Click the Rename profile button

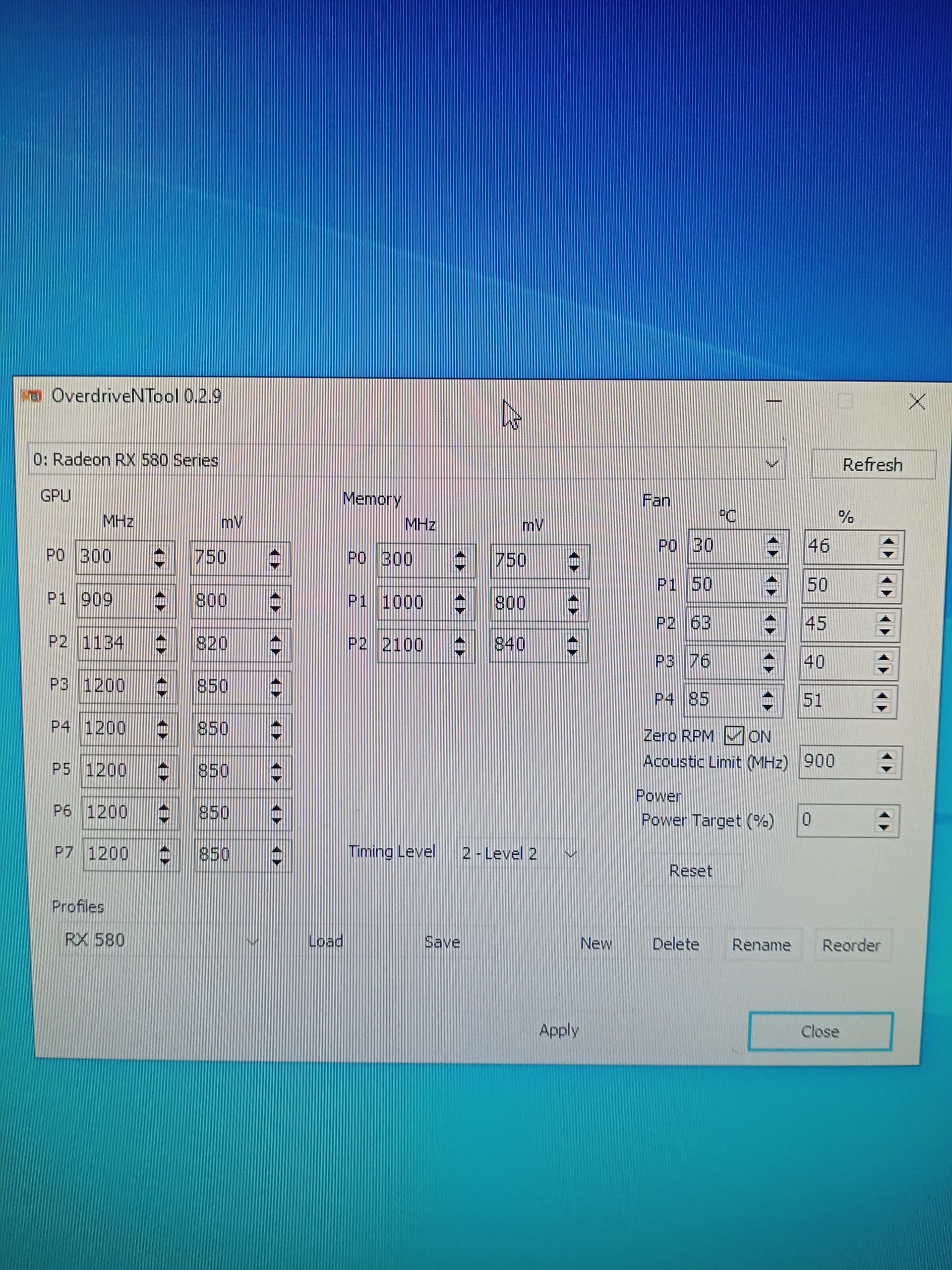[761, 945]
